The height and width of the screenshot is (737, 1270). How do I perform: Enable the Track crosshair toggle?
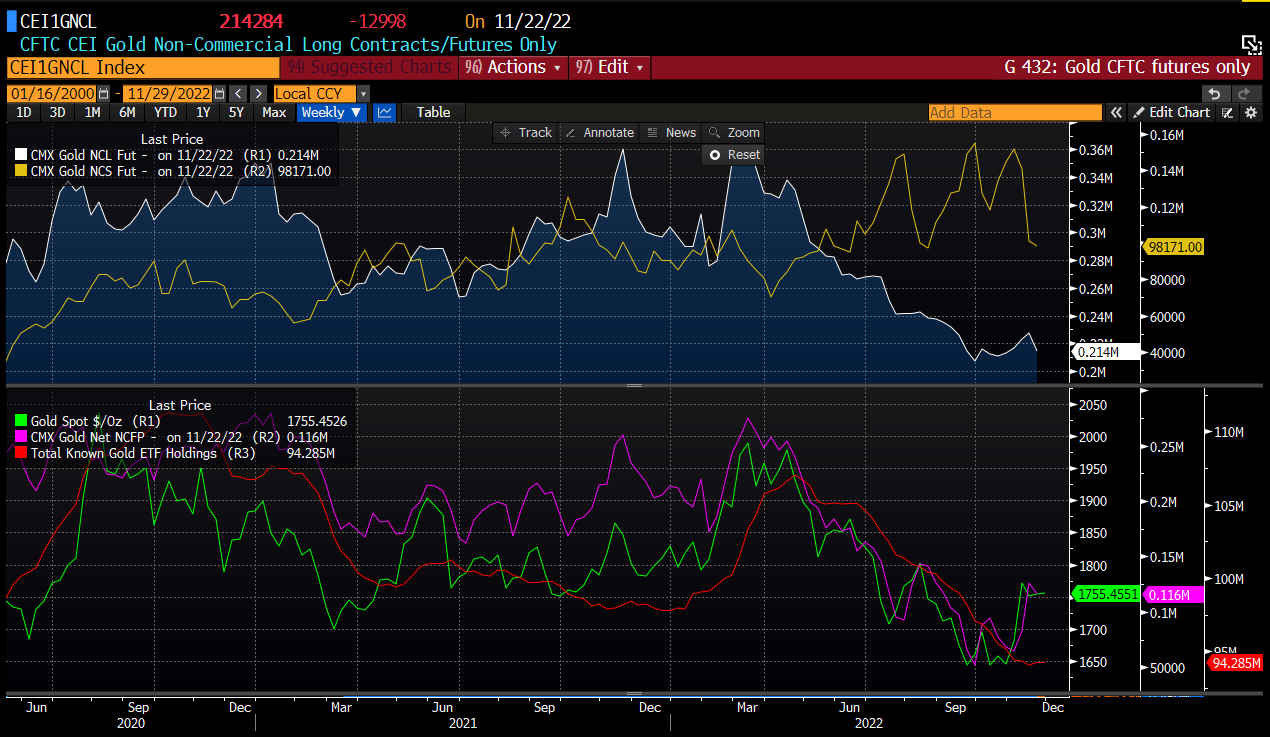pyautogui.click(x=526, y=132)
